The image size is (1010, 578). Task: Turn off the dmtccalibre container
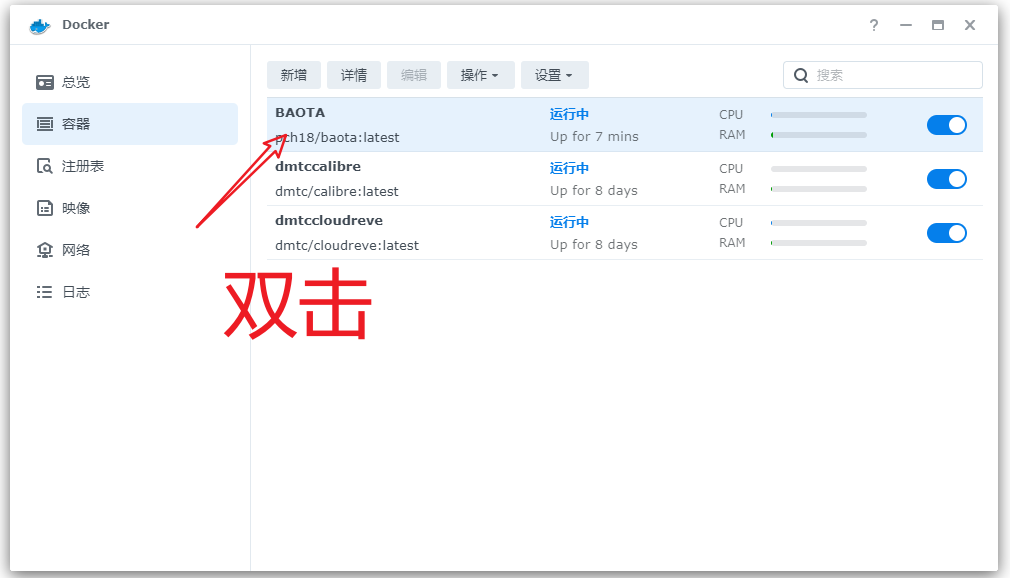(x=946, y=179)
